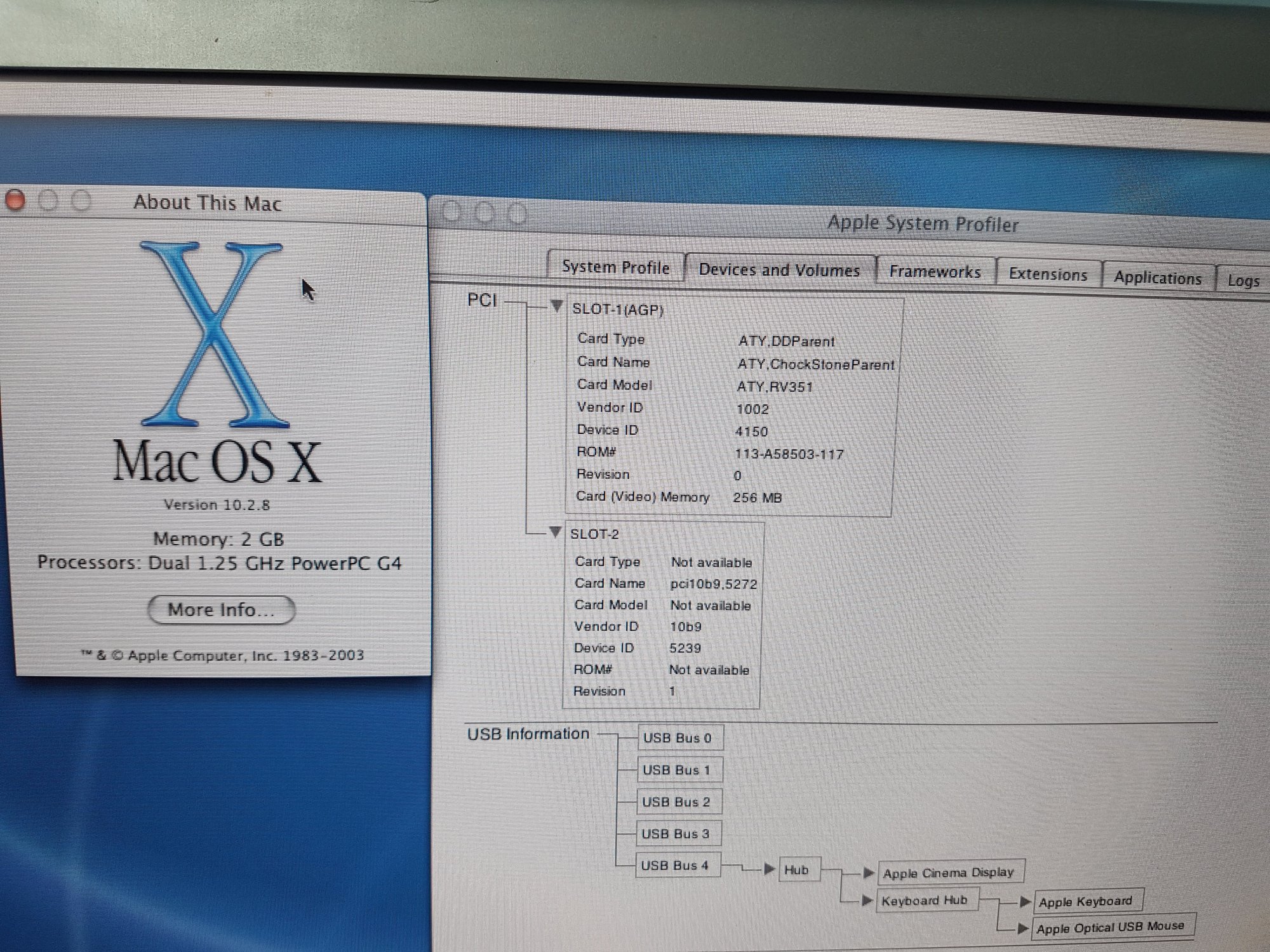Click the Device ID value 5239
1270x952 pixels.
coord(685,649)
